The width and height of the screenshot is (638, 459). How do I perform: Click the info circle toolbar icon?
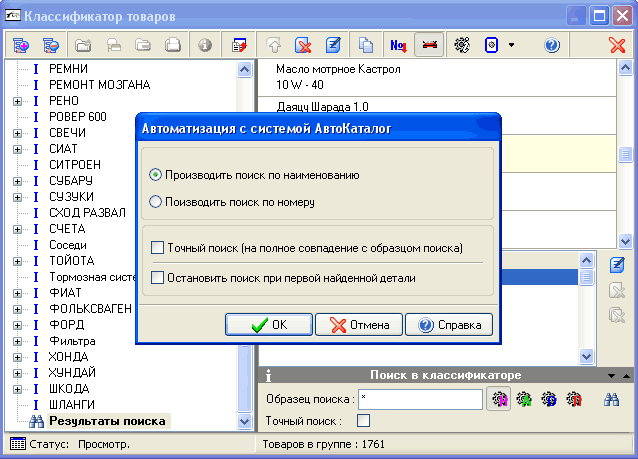point(205,45)
